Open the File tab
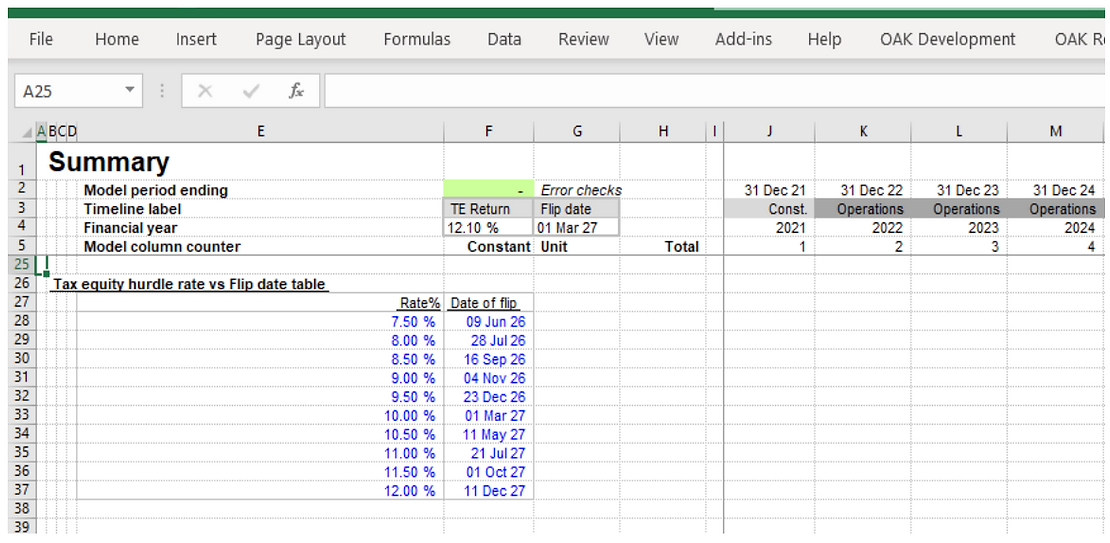Screen dimensions: 1110x543 [x=41, y=39]
